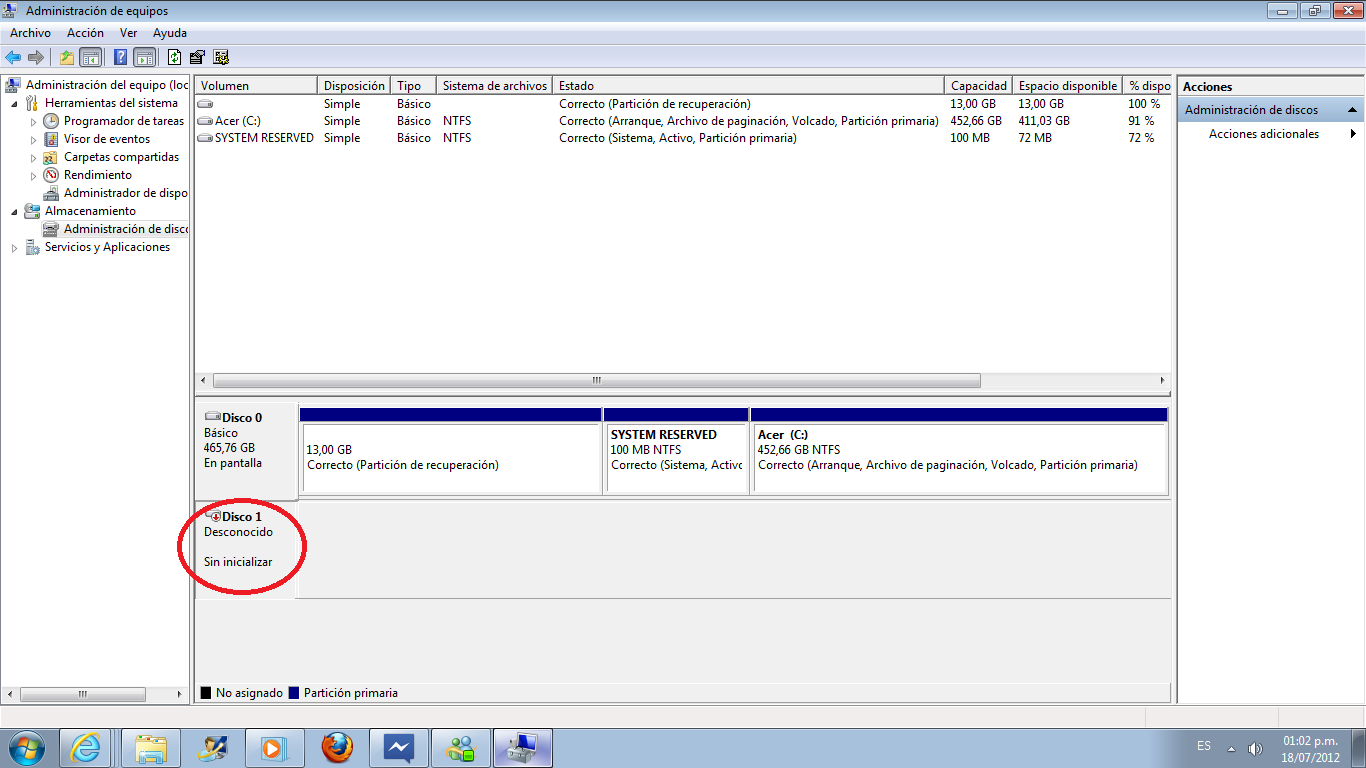This screenshot has width=1366, height=768.
Task: Show hidden tray icons arrow
Action: (x=1231, y=748)
